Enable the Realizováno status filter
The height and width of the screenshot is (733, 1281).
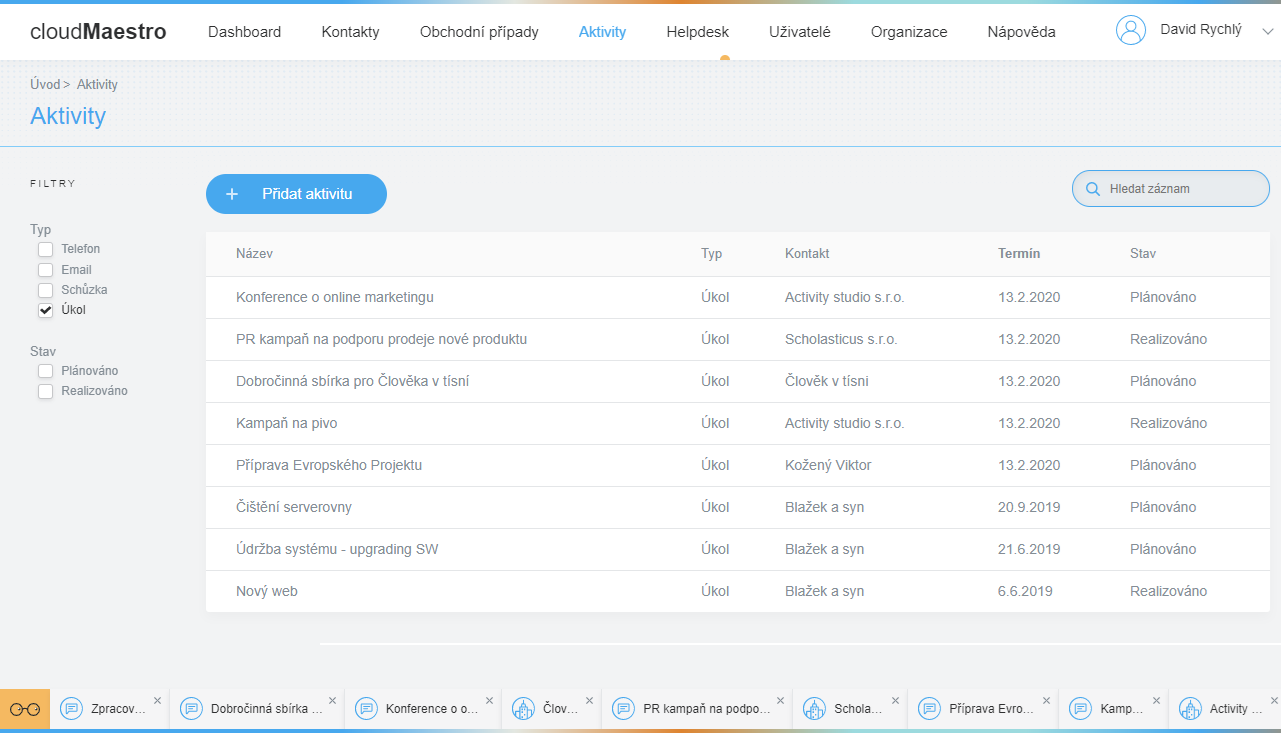pyautogui.click(x=45, y=391)
